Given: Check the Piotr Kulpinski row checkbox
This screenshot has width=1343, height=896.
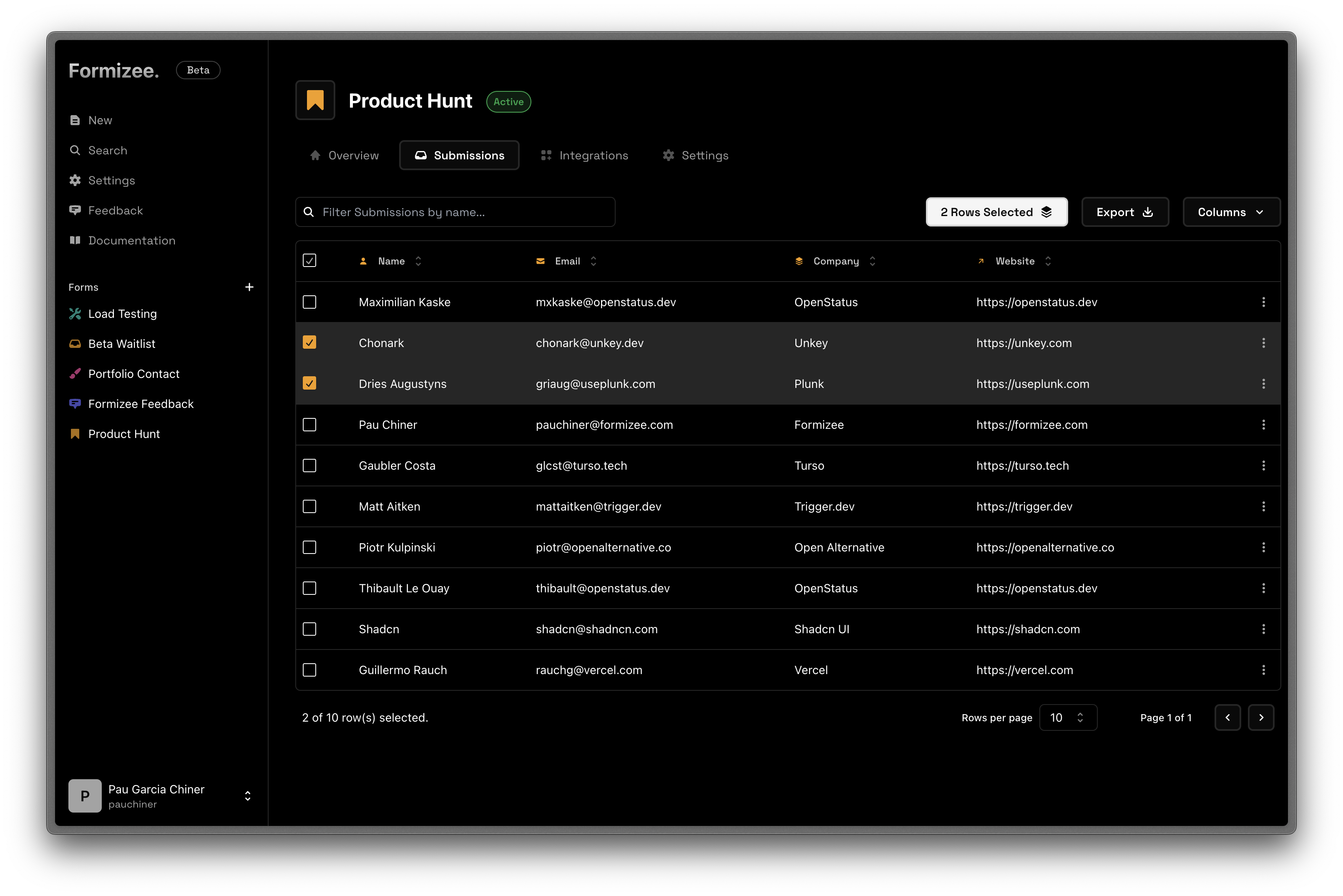Looking at the screenshot, I should pos(309,547).
